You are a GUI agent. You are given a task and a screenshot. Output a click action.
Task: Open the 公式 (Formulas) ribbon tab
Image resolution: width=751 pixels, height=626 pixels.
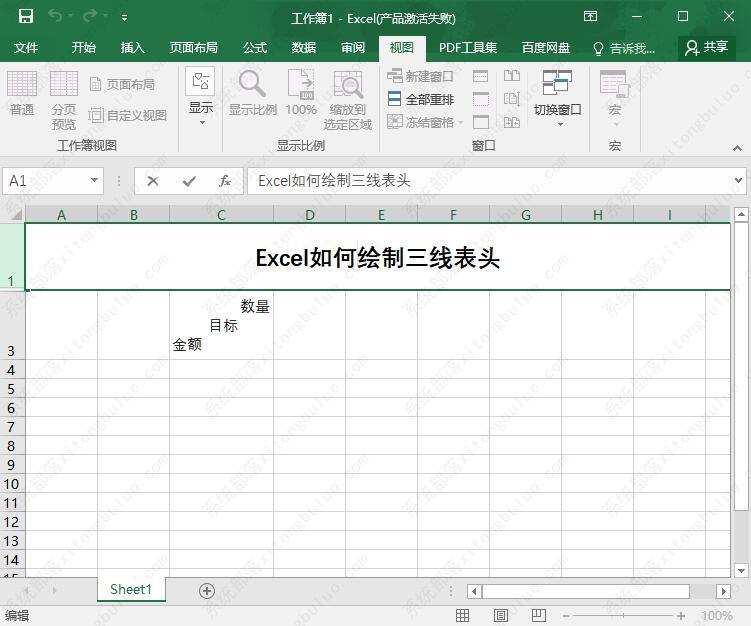pos(255,47)
